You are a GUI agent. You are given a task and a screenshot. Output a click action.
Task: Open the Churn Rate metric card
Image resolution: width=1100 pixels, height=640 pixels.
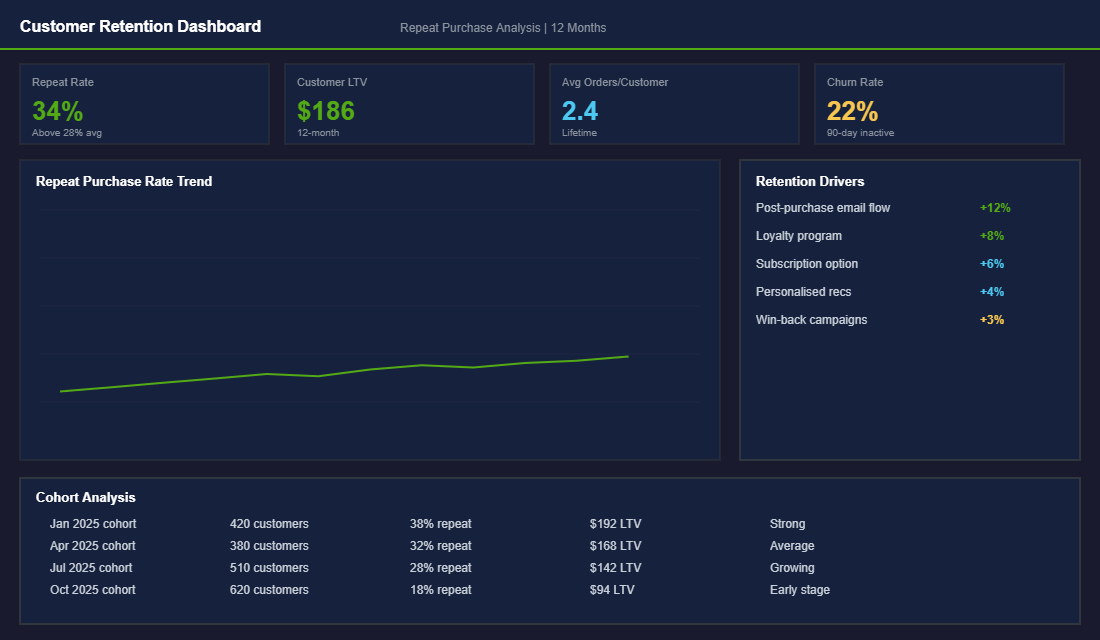(x=939, y=103)
